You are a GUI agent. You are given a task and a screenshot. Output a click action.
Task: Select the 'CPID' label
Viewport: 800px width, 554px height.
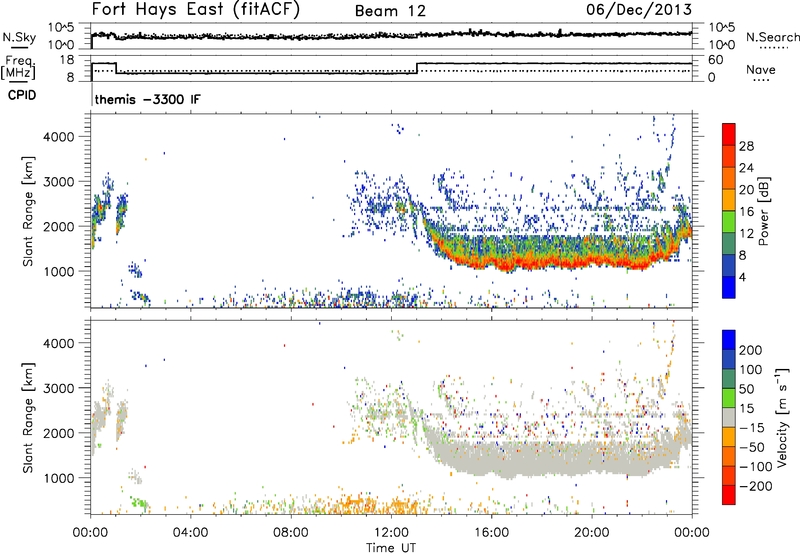click(x=22, y=95)
